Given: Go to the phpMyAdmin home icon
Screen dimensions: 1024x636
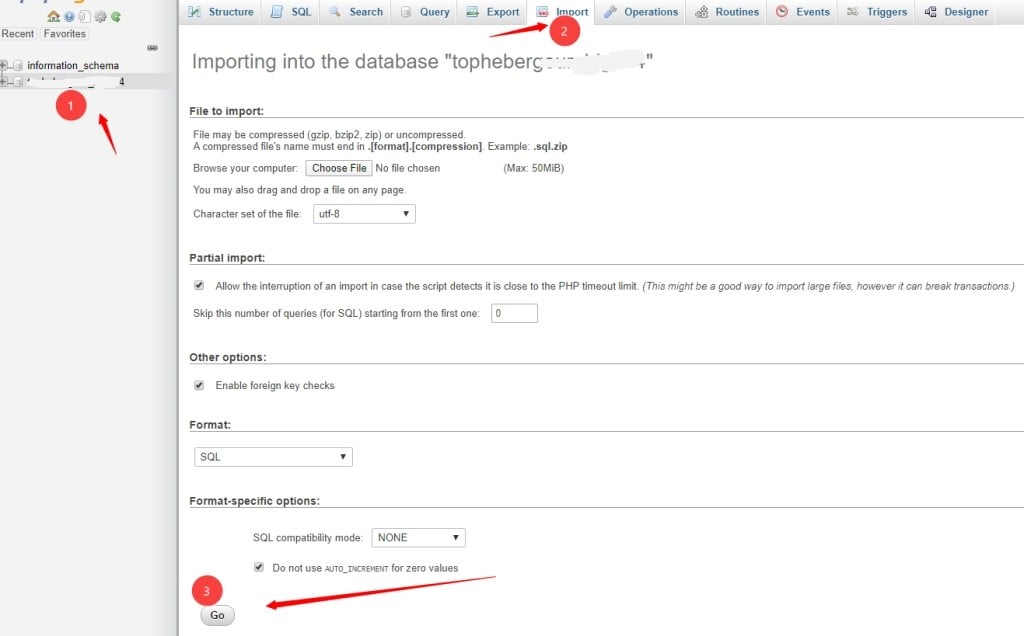Looking at the screenshot, I should [54, 16].
